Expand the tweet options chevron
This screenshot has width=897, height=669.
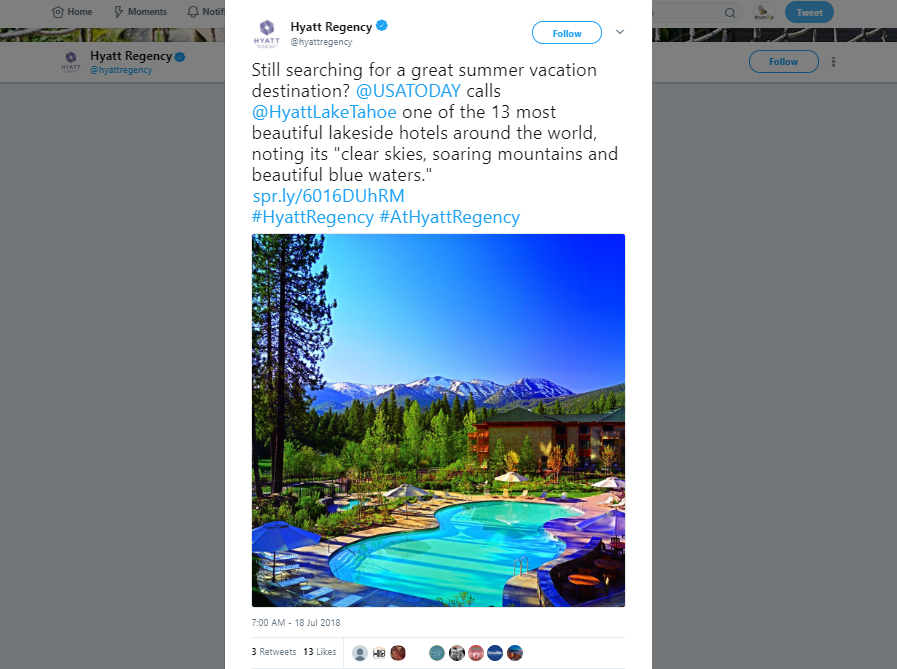point(620,32)
